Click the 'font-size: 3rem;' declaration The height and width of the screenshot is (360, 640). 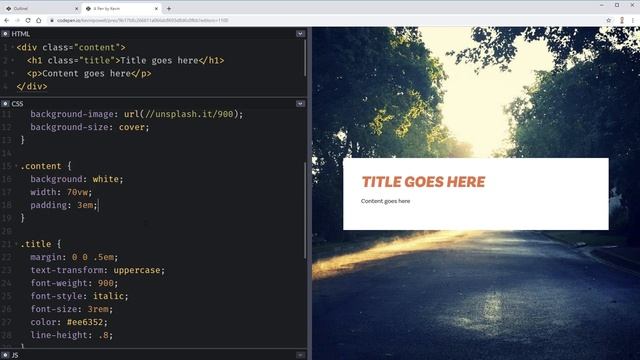pyautogui.click(x=71, y=309)
